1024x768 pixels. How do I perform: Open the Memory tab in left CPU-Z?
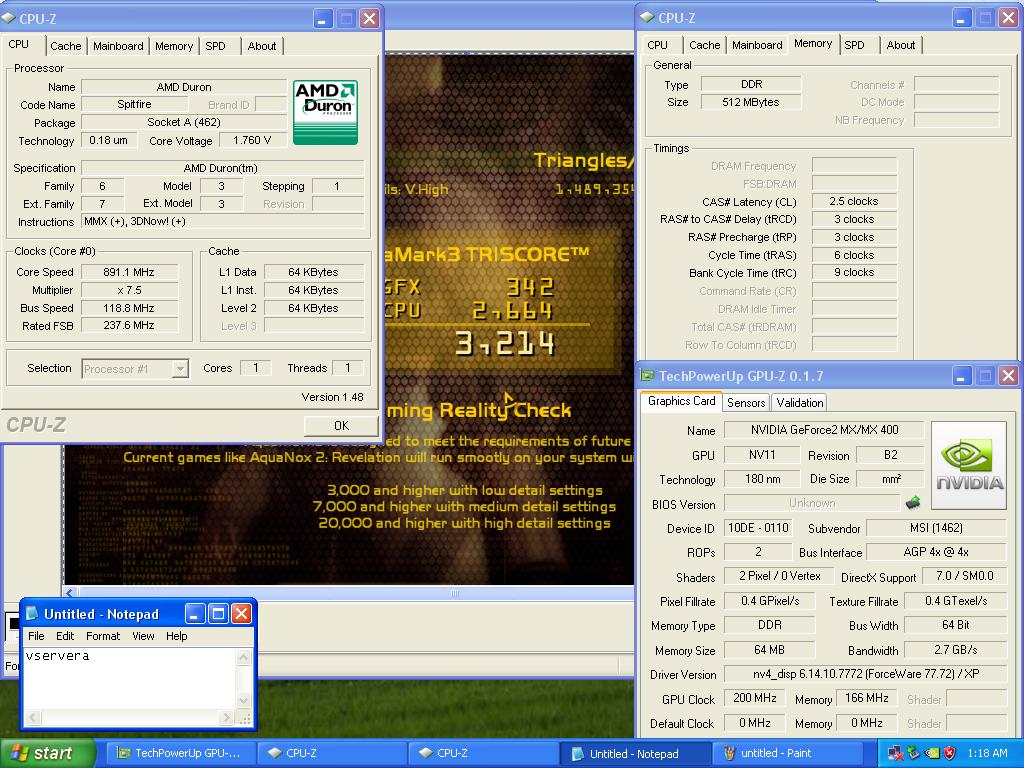174,46
